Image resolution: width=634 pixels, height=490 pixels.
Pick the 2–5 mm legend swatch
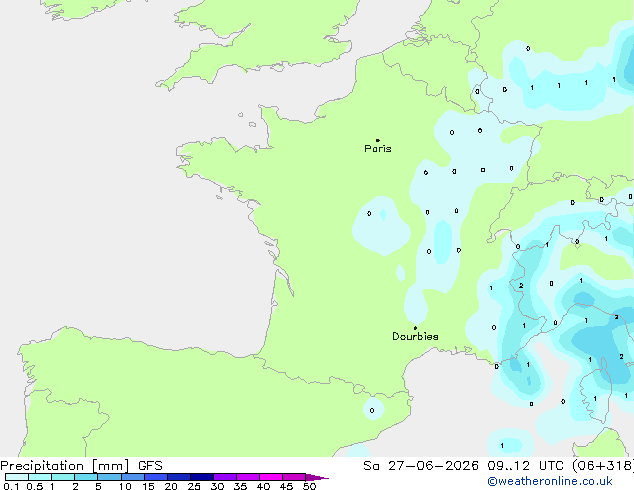(x=86, y=477)
